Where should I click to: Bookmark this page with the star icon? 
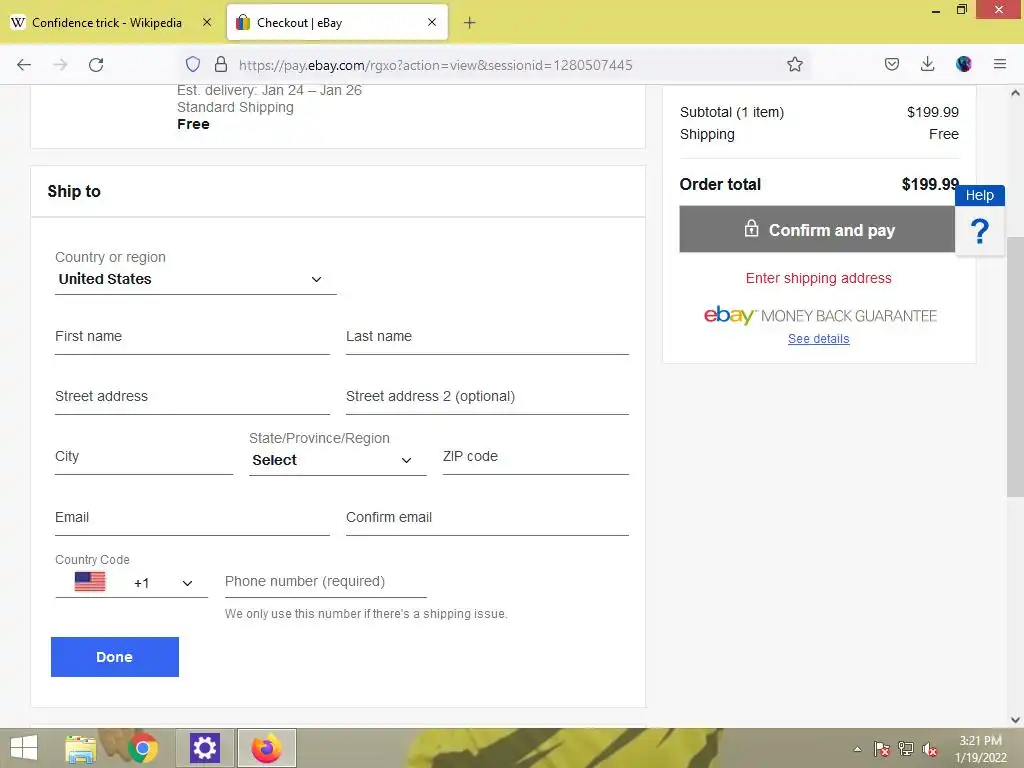[795, 64]
